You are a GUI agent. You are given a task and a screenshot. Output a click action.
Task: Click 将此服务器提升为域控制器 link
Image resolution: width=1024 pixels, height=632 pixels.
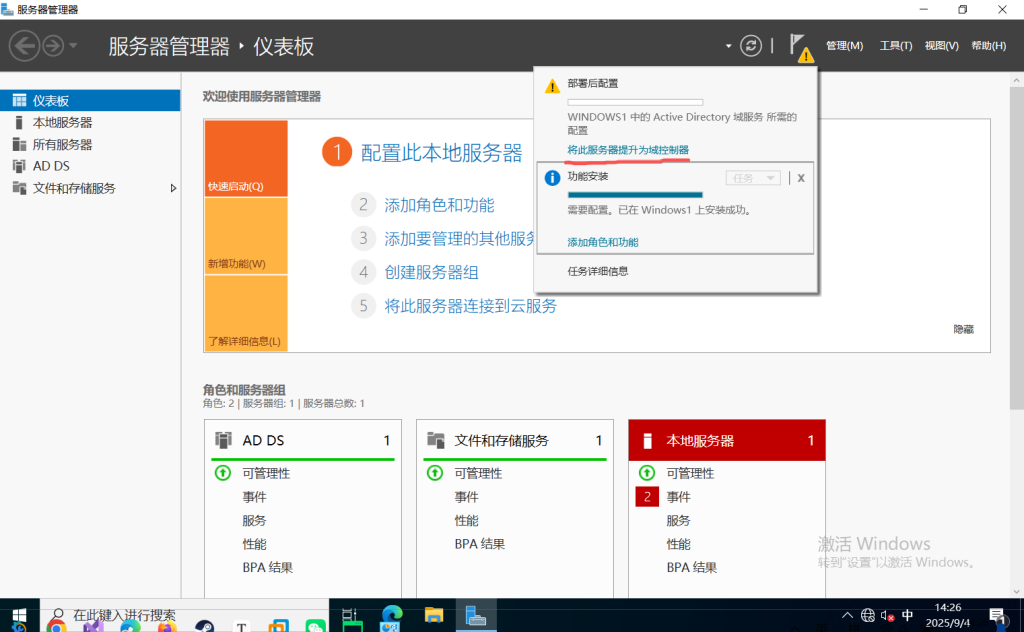pyautogui.click(x=627, y=150)
